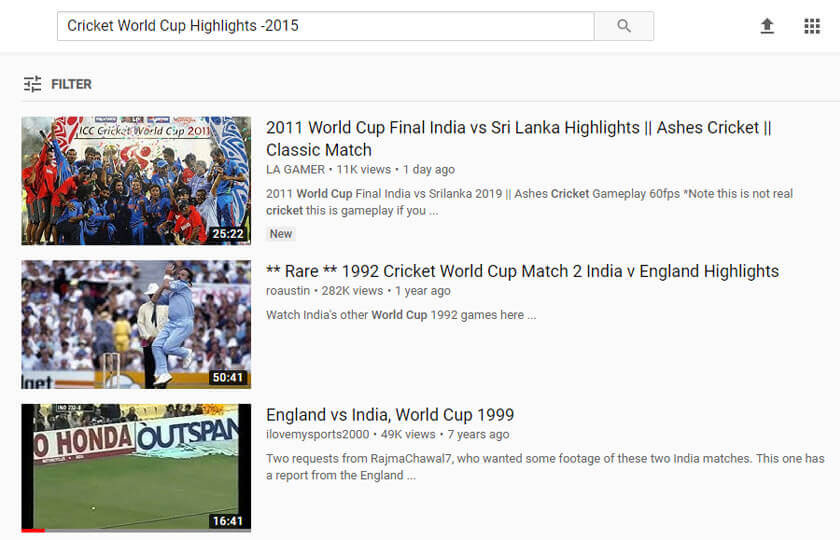Click England vs India, World Cup 1999 title
Screen dimensions: 840x540
390,415
